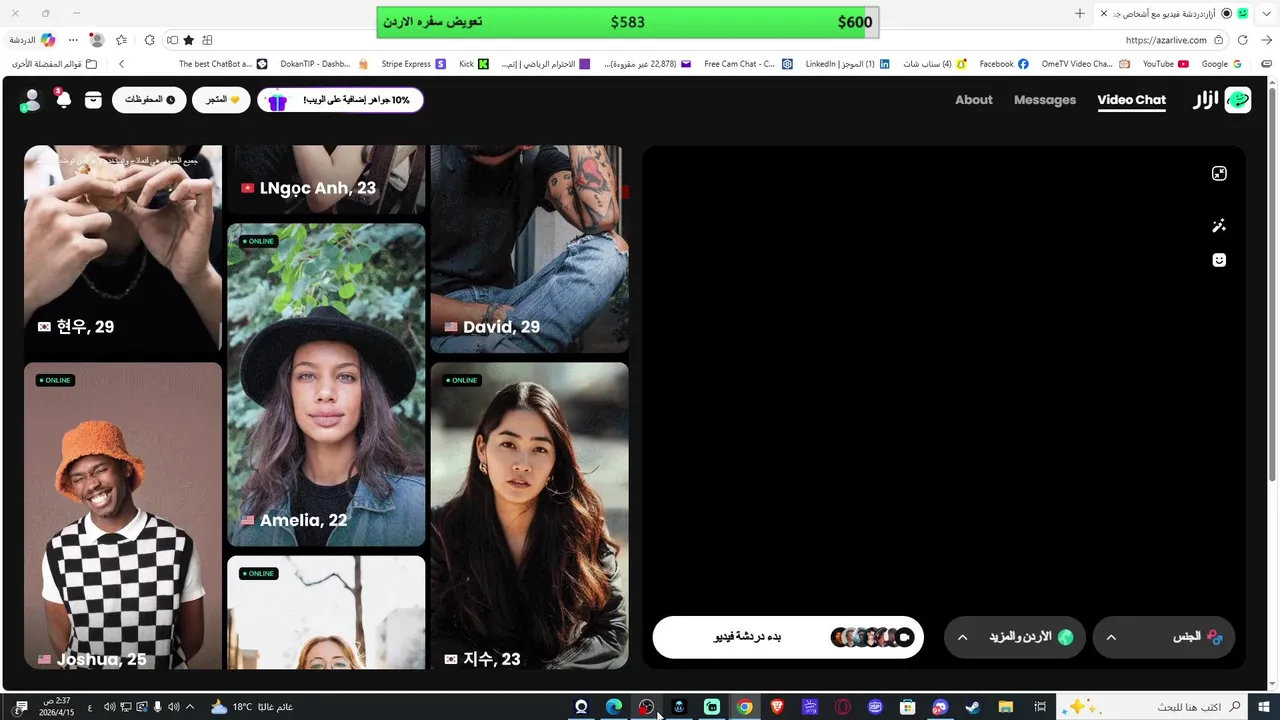Viewport: 1280px width, 720px height.
Task: Switch to the Video Chat tab
Action: [x=1131, y=100]
